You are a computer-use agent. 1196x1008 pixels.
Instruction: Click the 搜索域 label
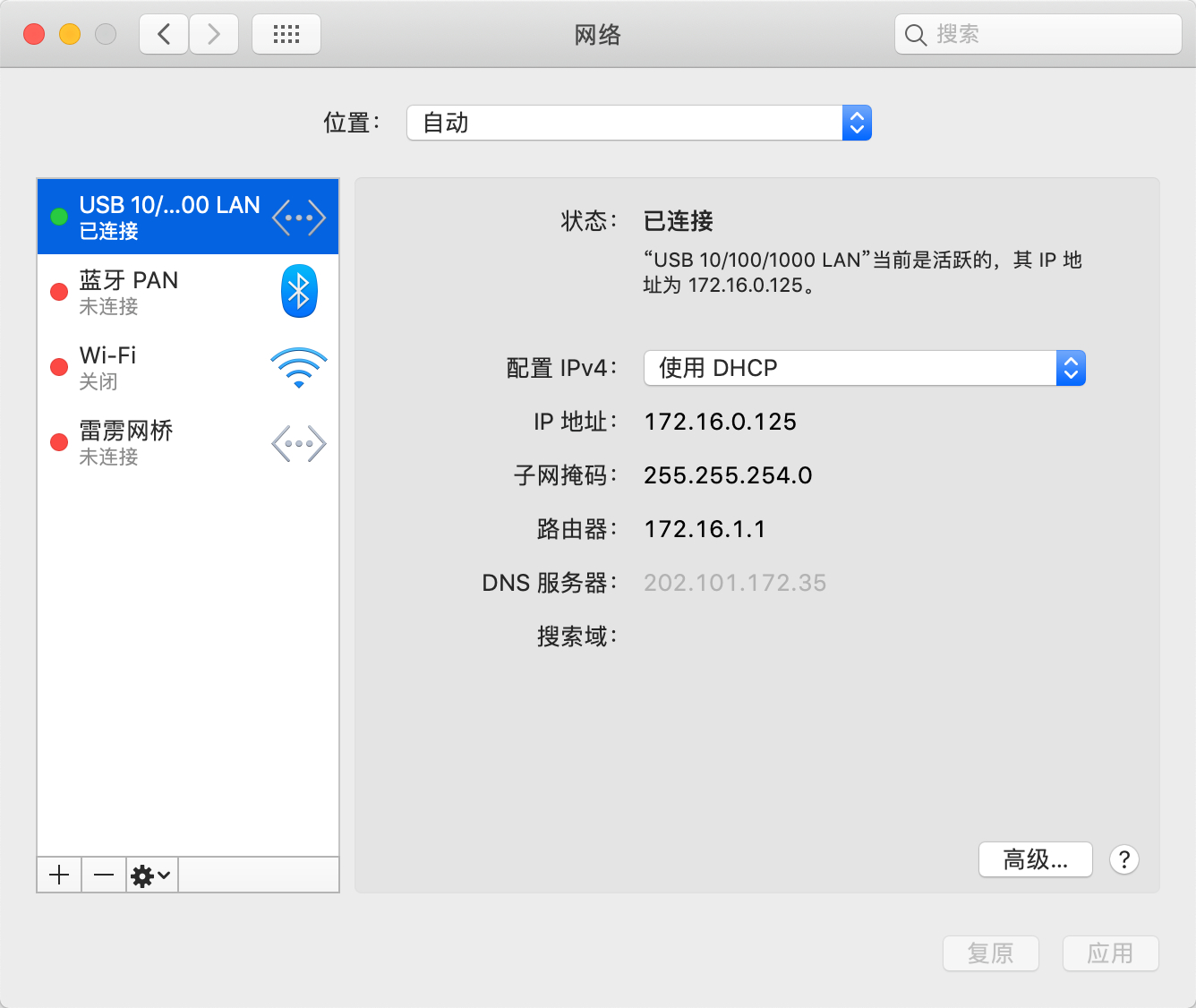[577, 636]
